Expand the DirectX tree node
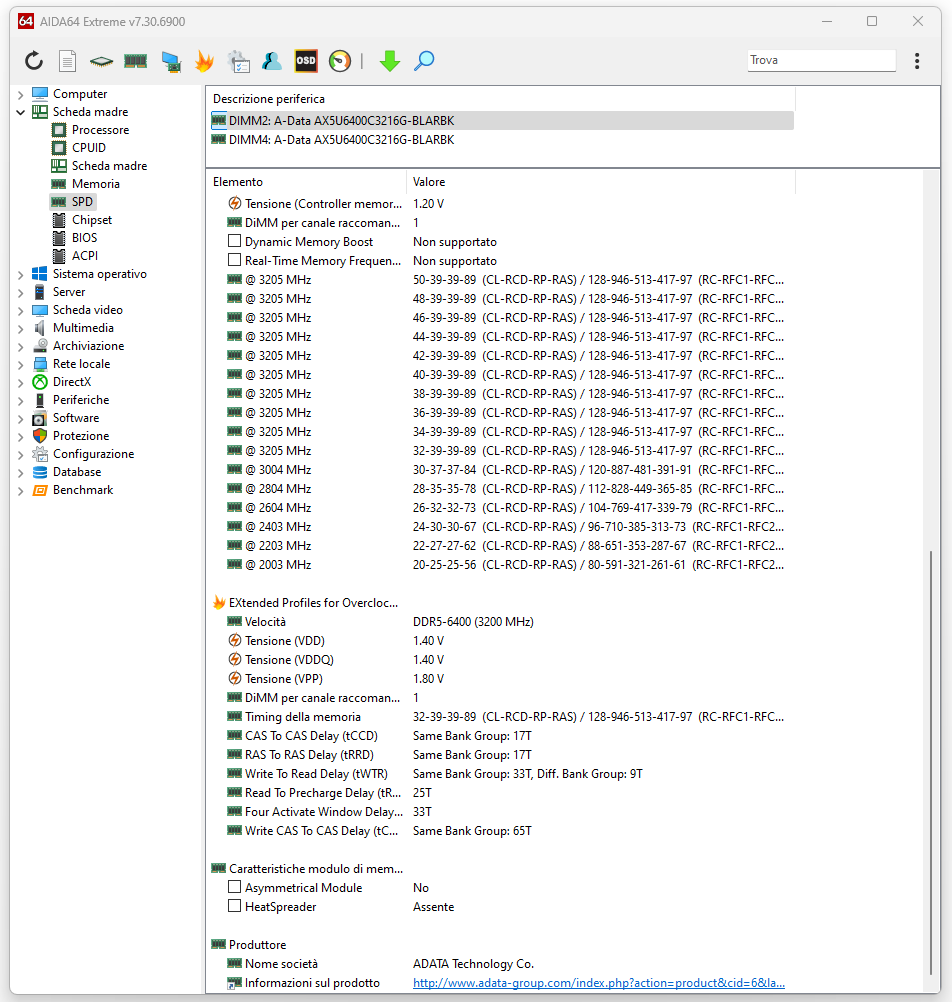This screenshot has height=1002, width=952. point(20,383)
